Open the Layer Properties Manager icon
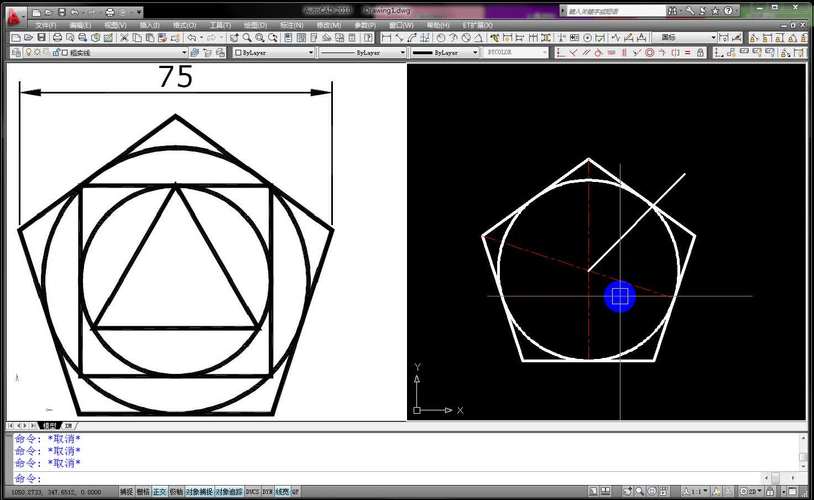 click(14, 52)
